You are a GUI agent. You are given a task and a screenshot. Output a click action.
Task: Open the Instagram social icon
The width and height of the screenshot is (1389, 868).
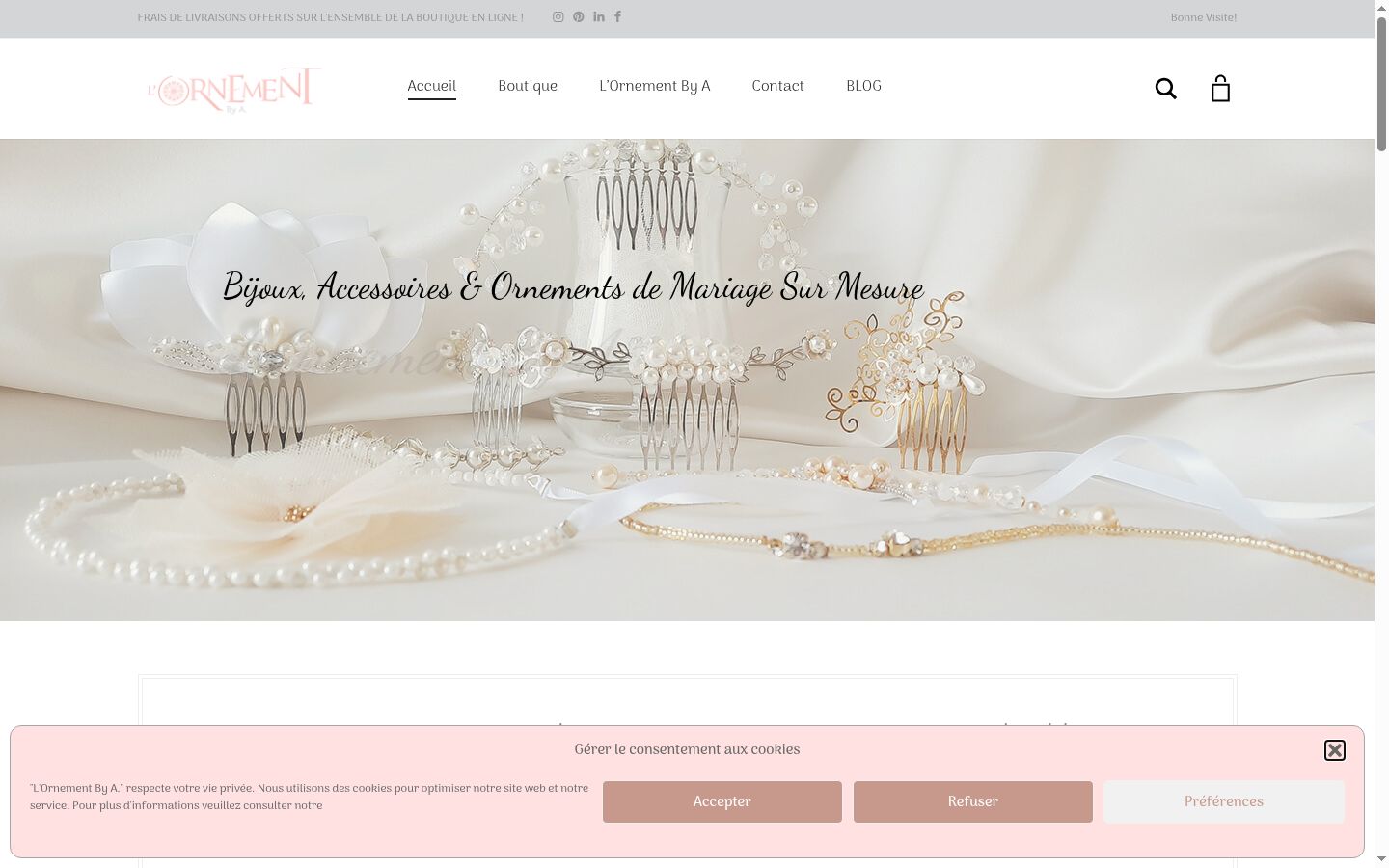(558, 16)
